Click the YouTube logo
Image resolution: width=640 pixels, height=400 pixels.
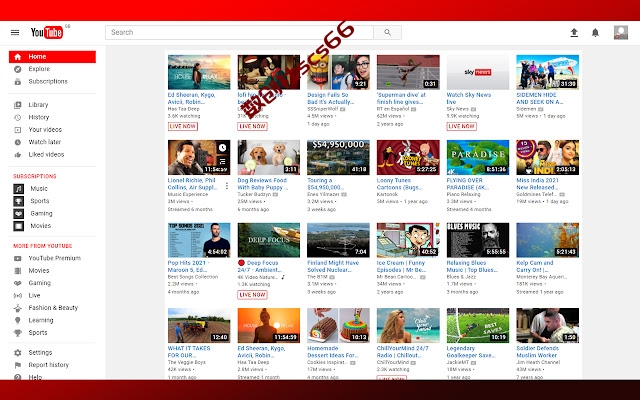(47, 32)
